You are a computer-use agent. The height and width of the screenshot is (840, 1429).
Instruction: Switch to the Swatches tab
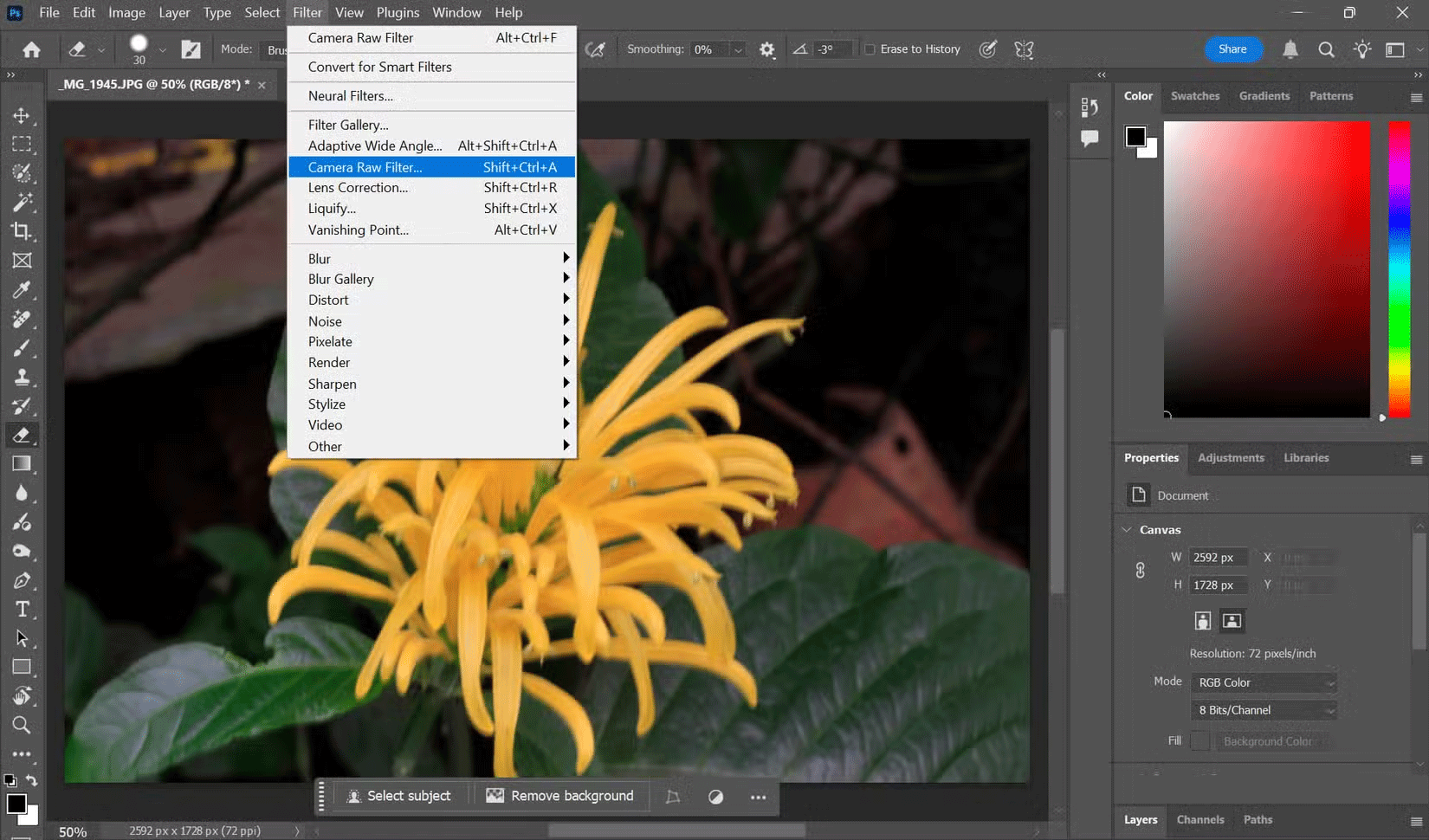(1194, 96)
